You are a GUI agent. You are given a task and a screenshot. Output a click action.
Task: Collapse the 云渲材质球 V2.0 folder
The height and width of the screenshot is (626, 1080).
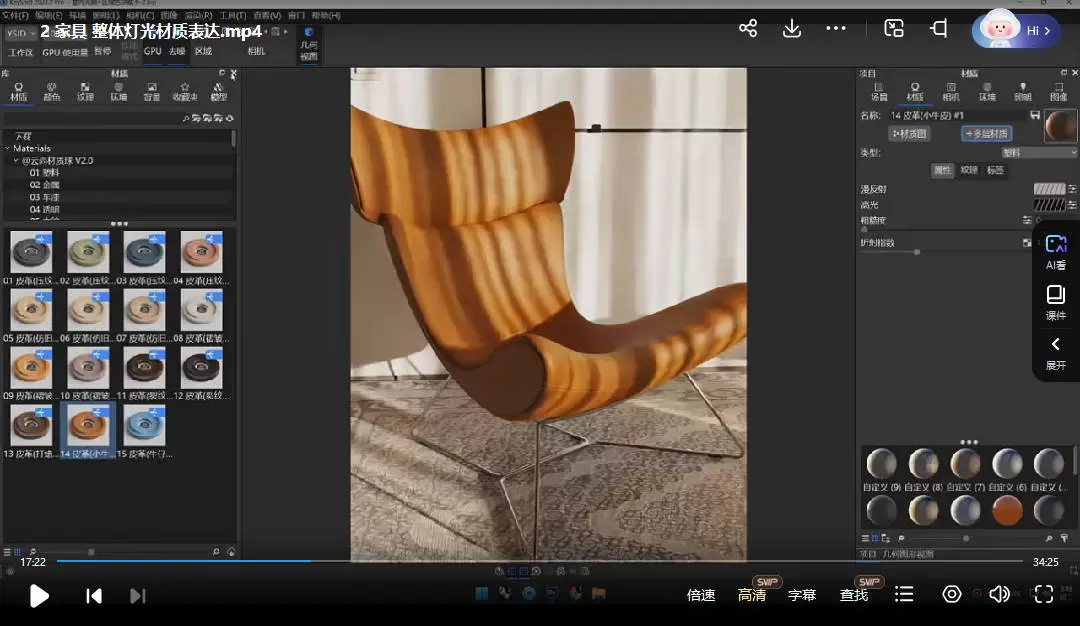tap(17, 160)
